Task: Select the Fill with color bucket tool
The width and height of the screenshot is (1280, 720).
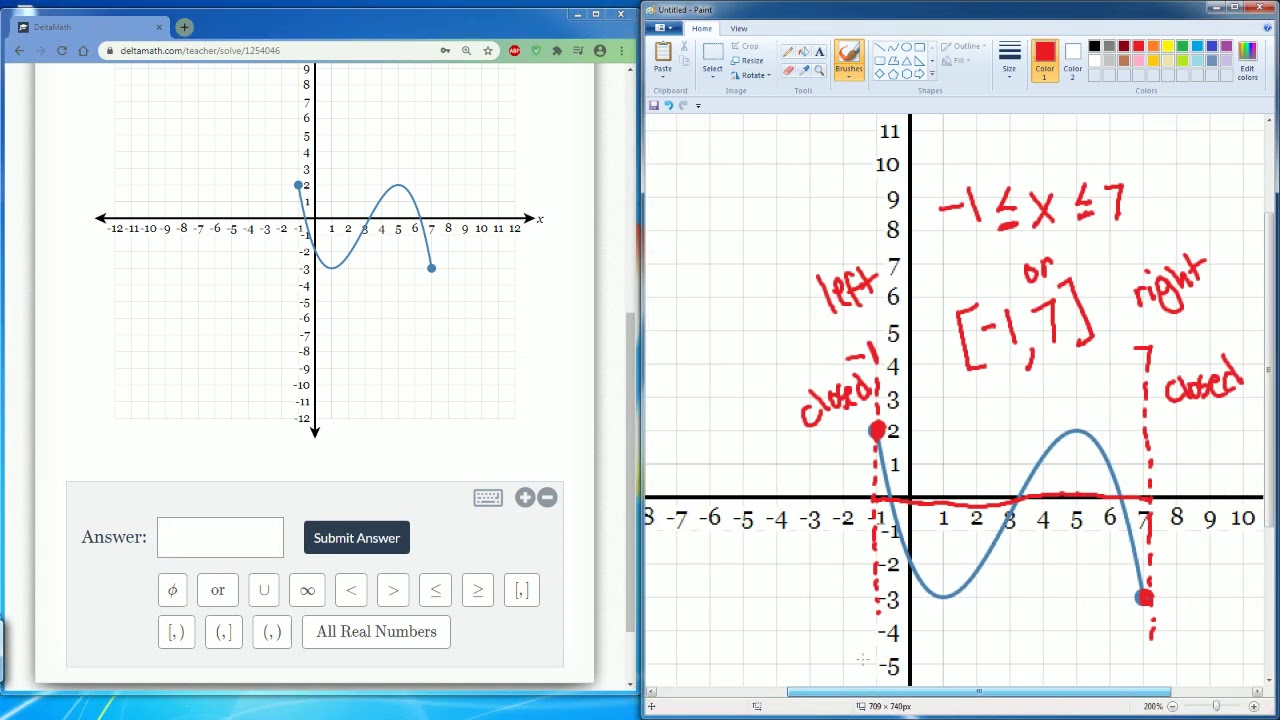Action: pyautogui.click(x=804, y=51)
